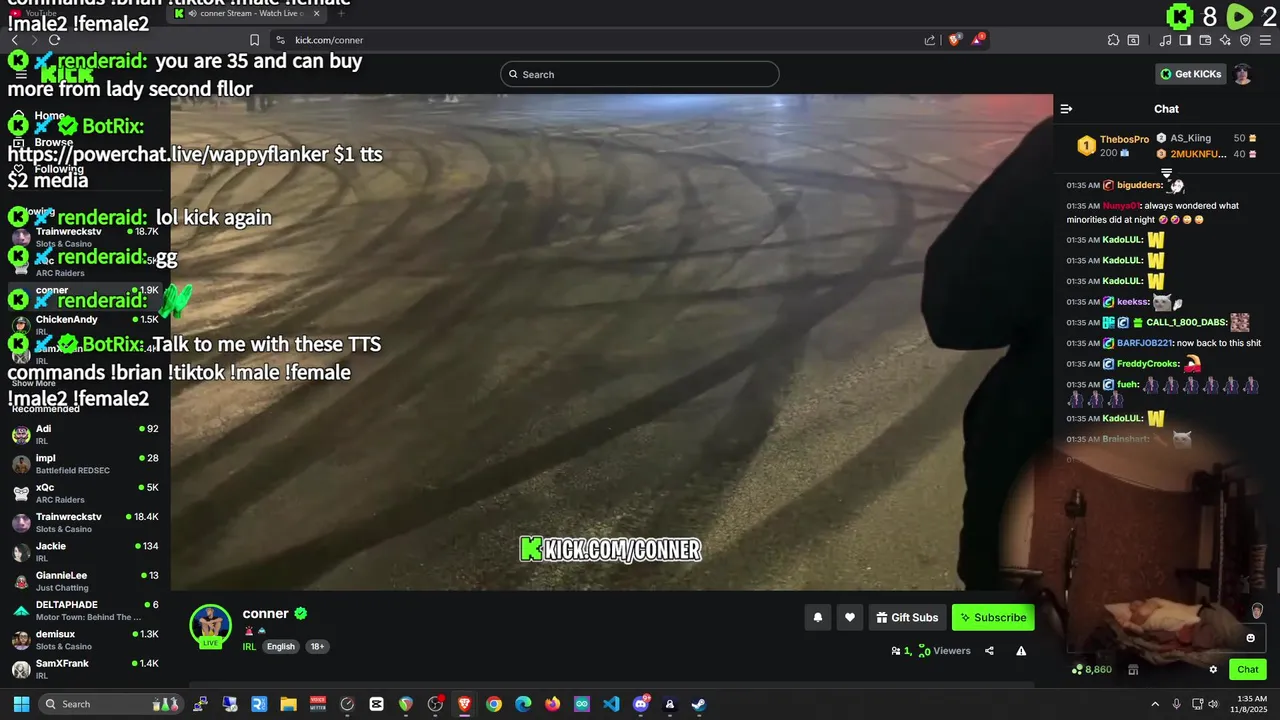Click inside the Kick search field
The image size is (1280, 720).
(x=640, y=74)
